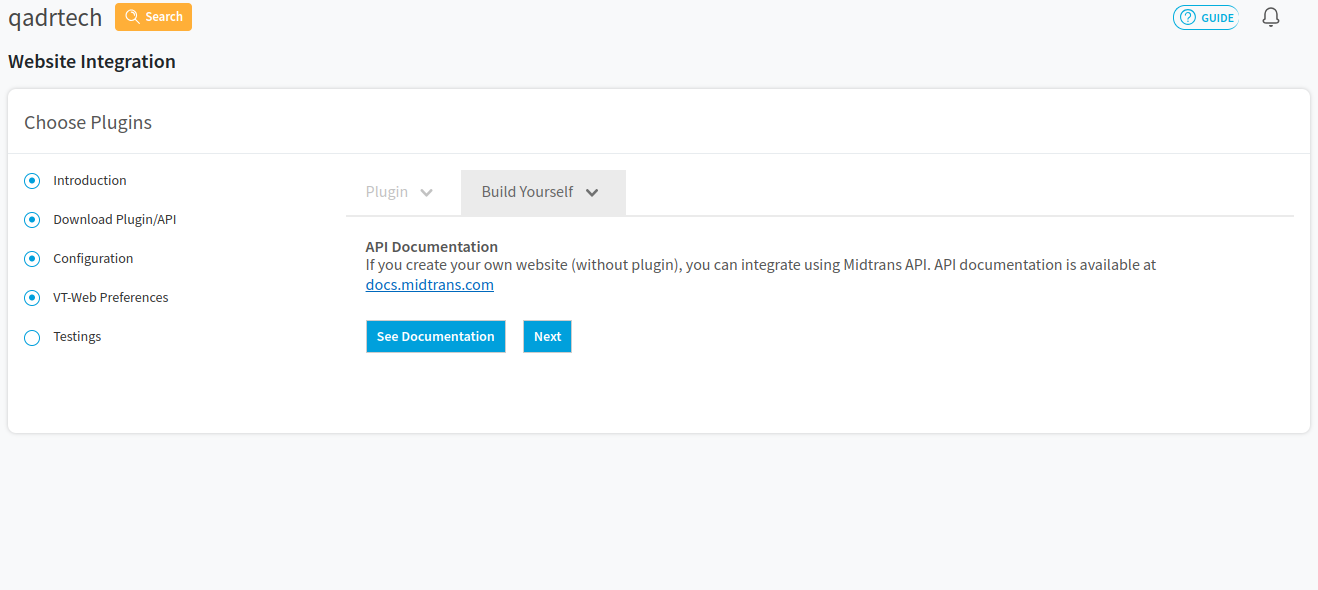Click the Testings step label
The width and height of the screenshot is (1318, 590).
(77, 337)
